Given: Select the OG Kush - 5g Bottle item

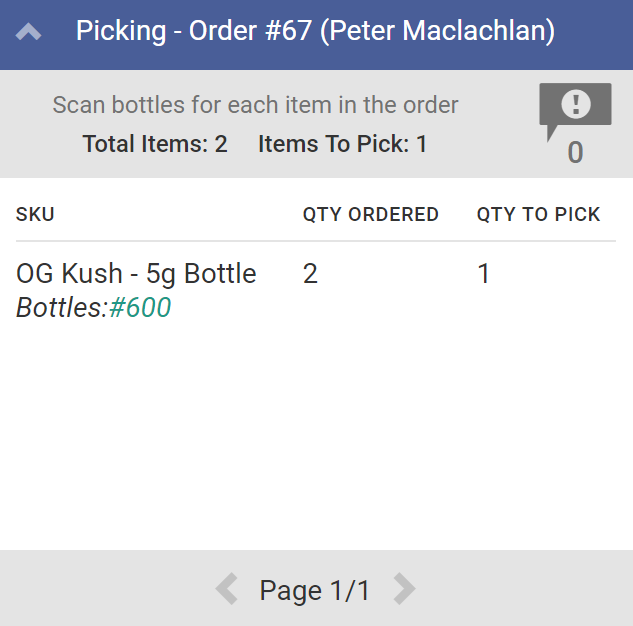Looking at the screenshot, I should click(x=136, y=274).
